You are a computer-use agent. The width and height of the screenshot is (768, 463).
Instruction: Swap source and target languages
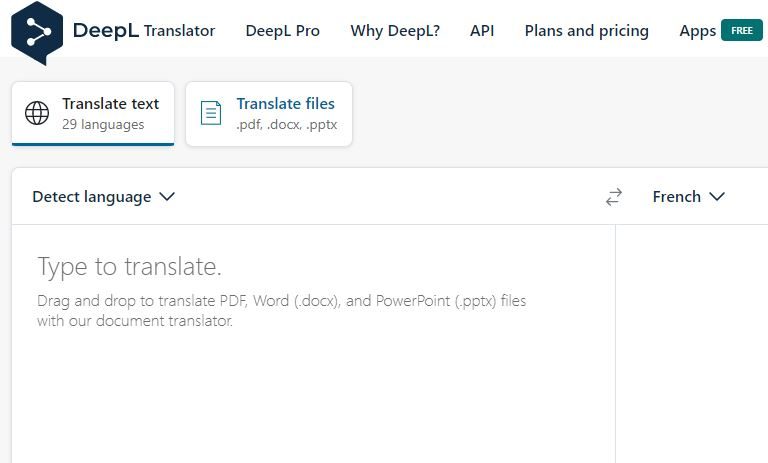tap(614, 197)
